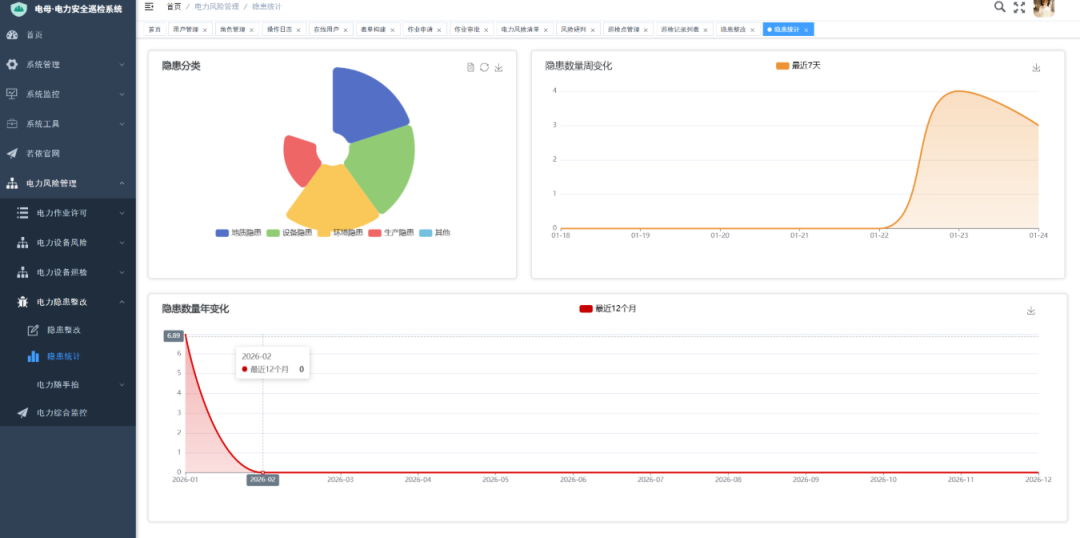Screen dimensions: 1080x538
Task: Click the system logo title
Action: (78, 10)
